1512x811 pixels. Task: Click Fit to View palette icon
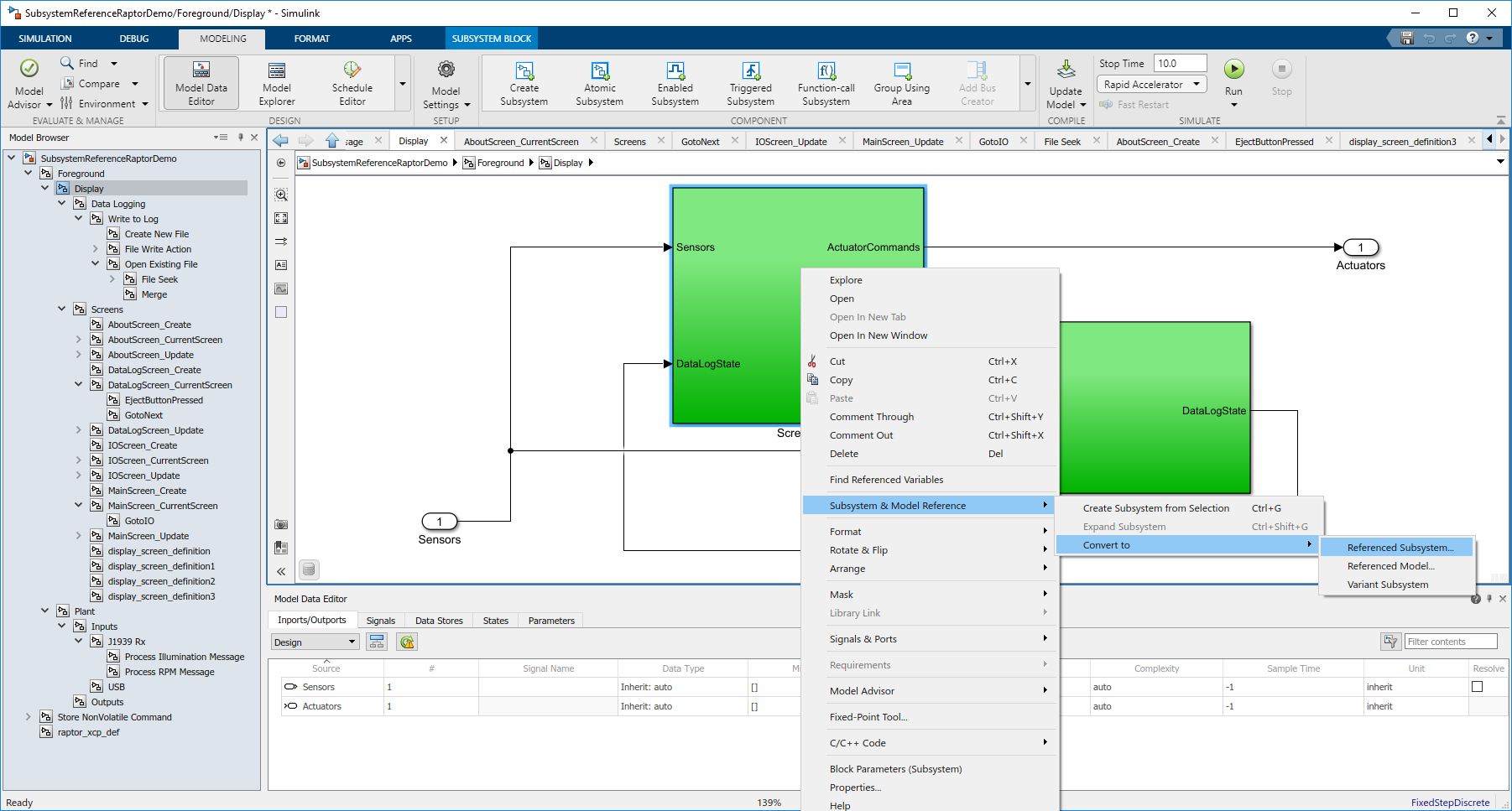281,218
